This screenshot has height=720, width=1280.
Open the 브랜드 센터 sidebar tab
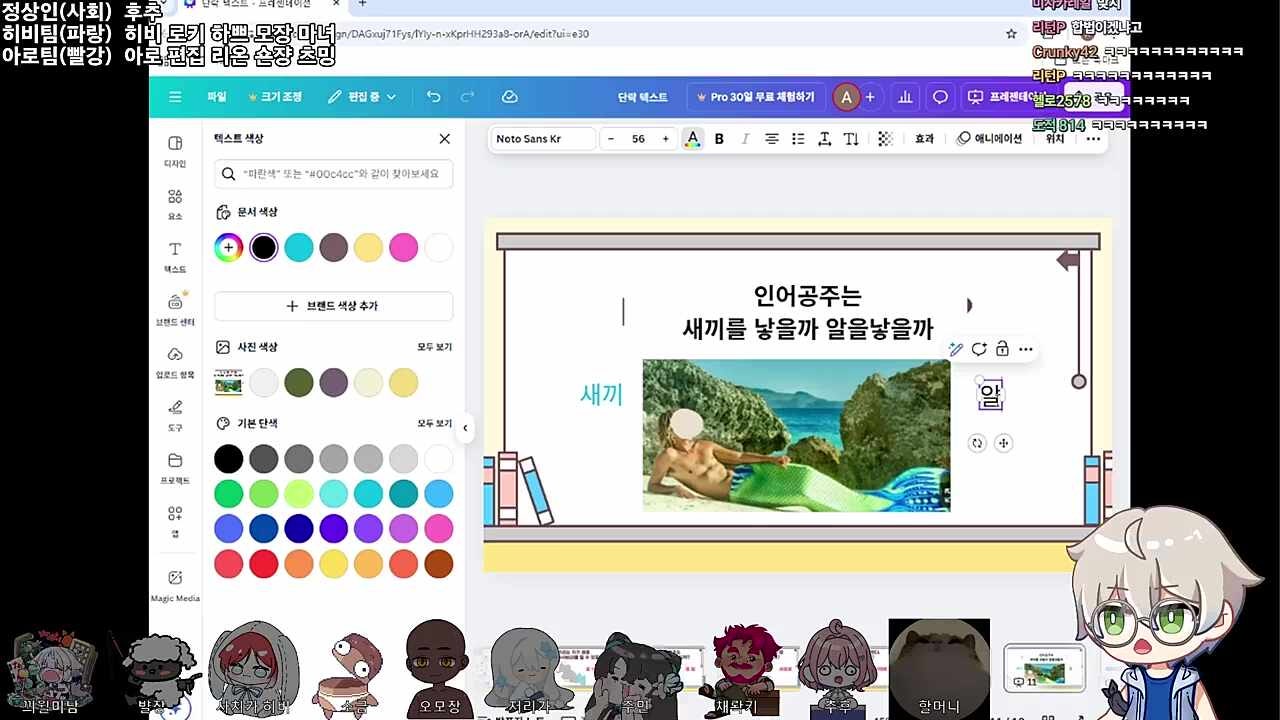coord(175,309)
